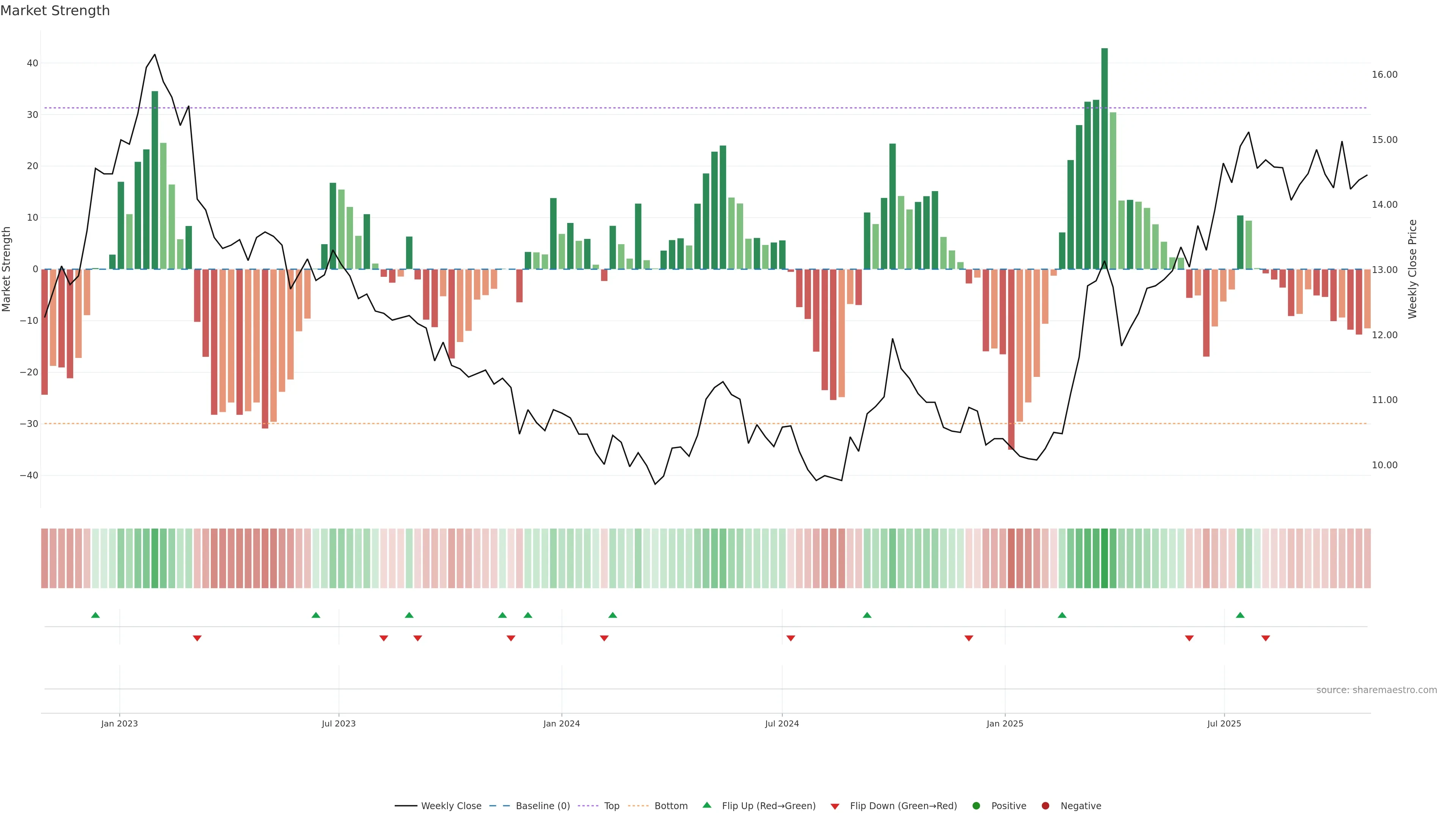
Task: Click the last red flip-down marker after Jul 2025
Action: point(1266,638)
